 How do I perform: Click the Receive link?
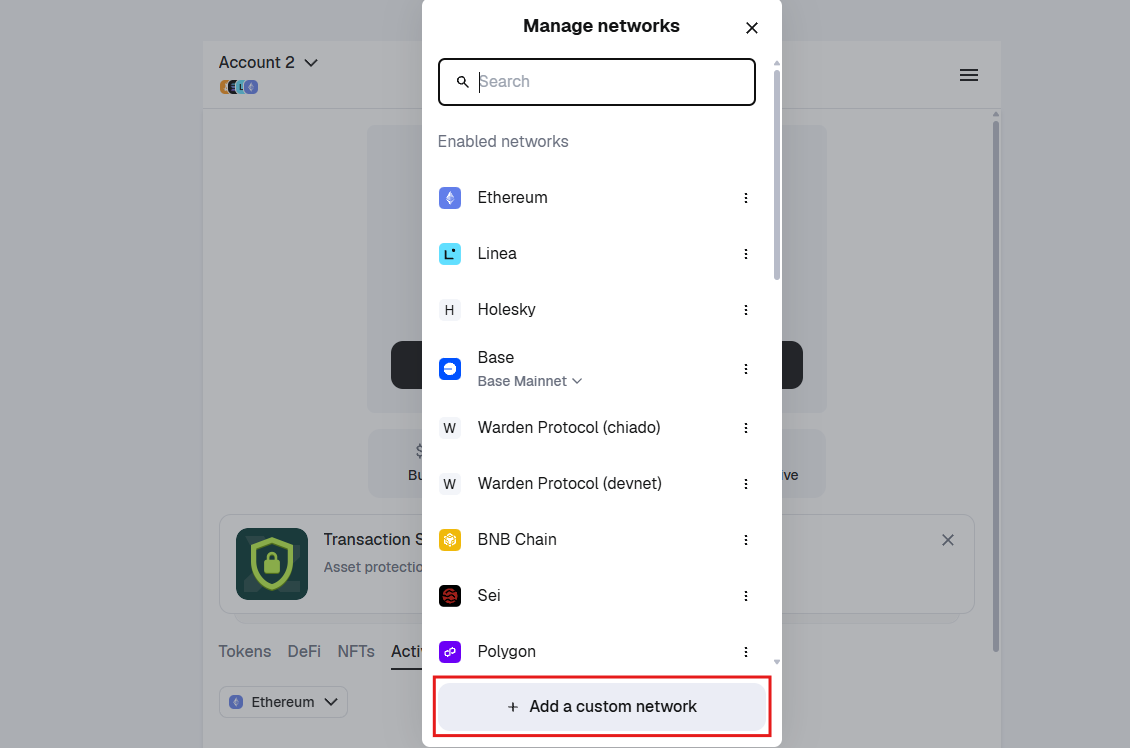(x=789, y=475)
